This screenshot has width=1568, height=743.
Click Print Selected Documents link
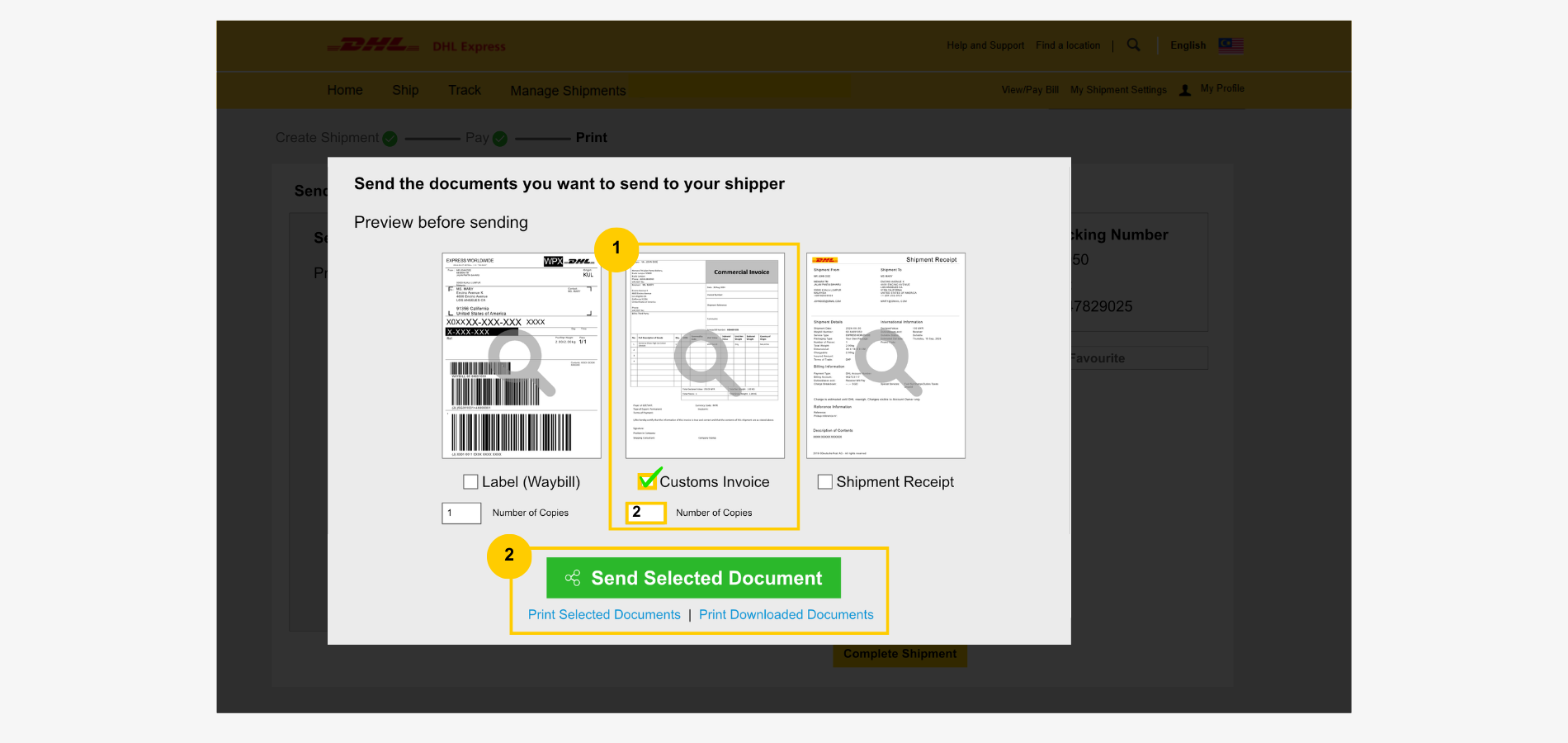click(x=604, y=615)
